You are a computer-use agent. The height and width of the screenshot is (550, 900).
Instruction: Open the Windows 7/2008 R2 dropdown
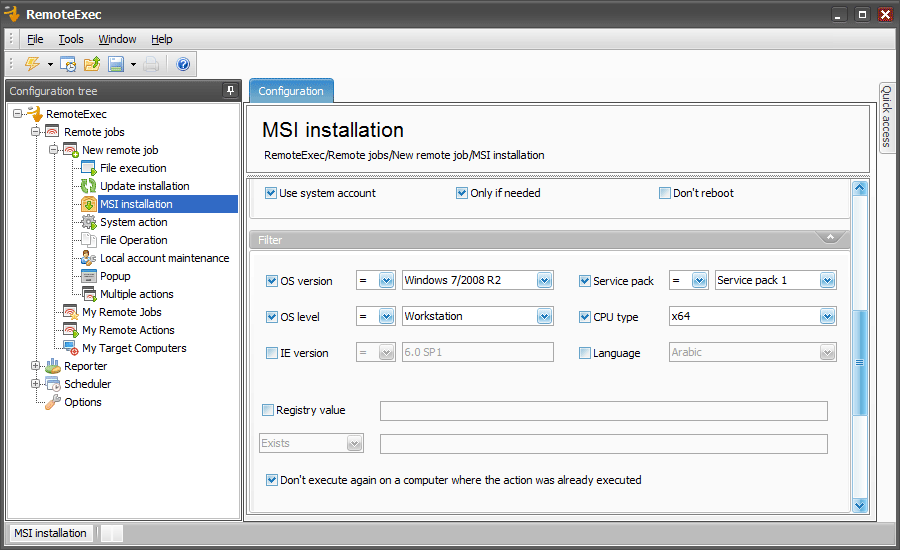[544, 281]
